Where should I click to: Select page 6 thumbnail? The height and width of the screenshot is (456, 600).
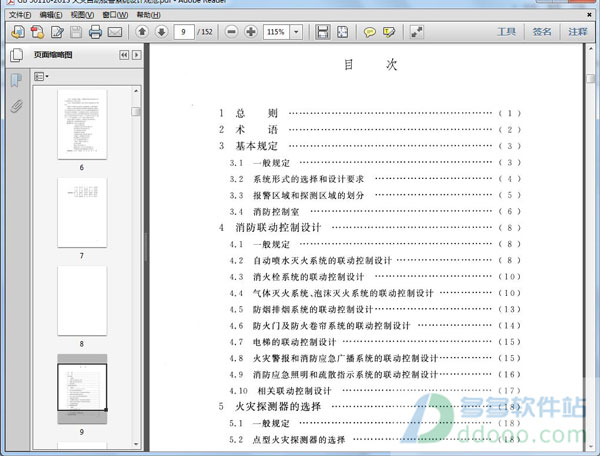click(x=82, y=124)
